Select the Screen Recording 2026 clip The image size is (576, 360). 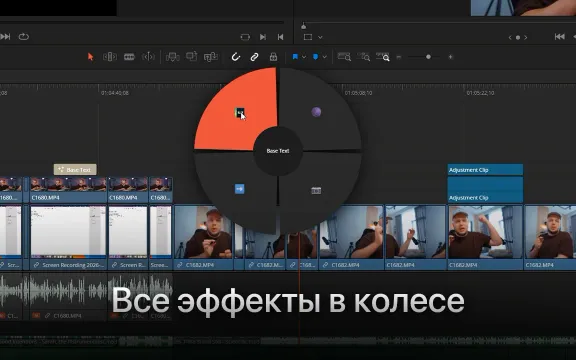pyautogui.click(x=68, y=238)
